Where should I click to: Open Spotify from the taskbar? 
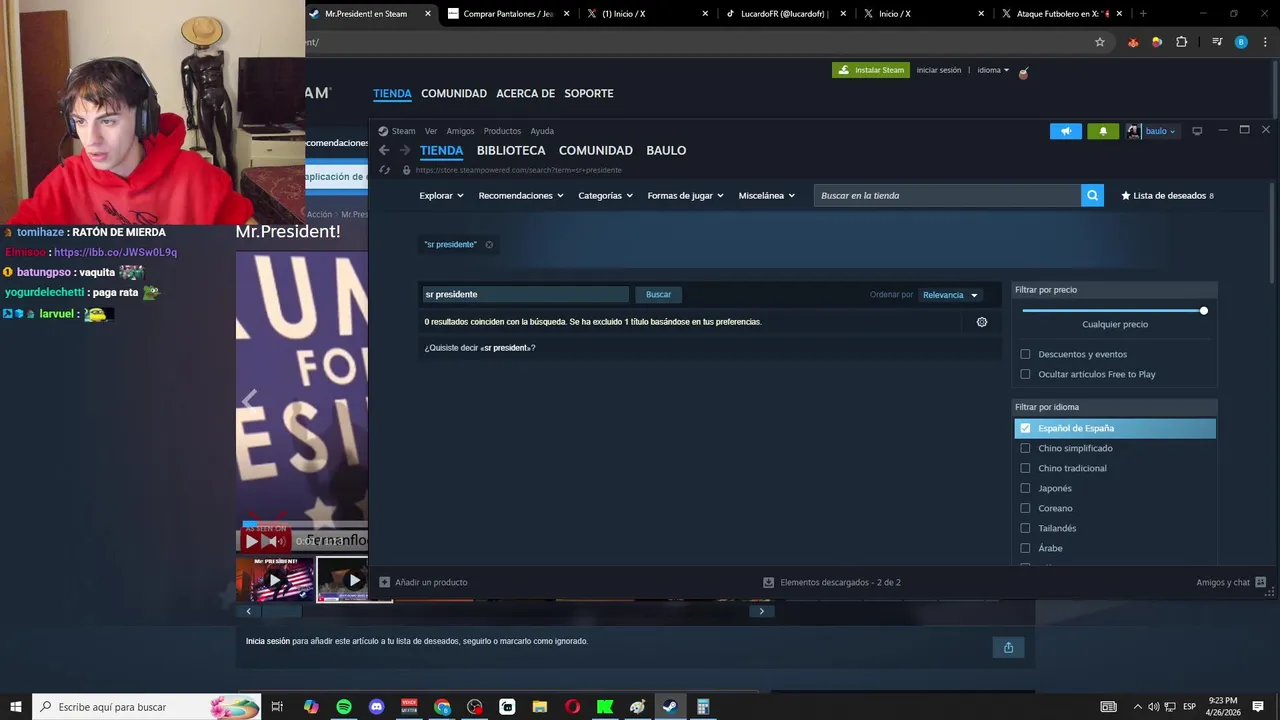[x=344, y=707]
